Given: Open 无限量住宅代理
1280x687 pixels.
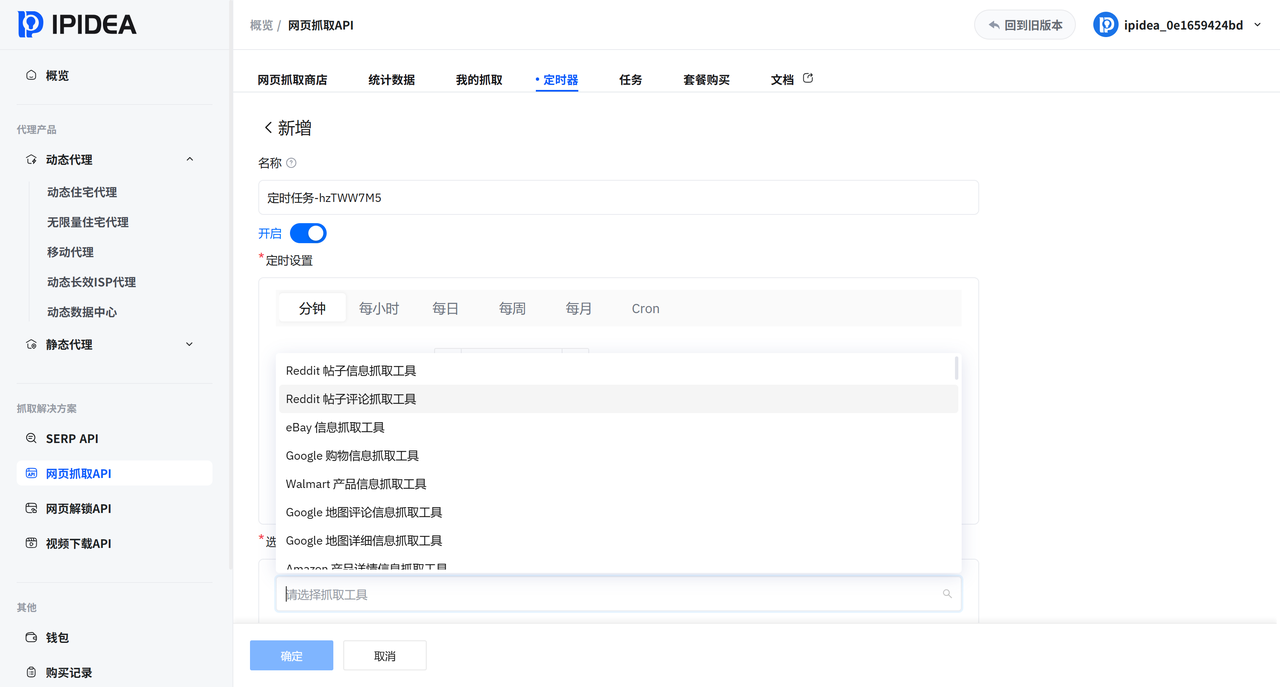Looking at the screenshot, I should click(88, 222).
